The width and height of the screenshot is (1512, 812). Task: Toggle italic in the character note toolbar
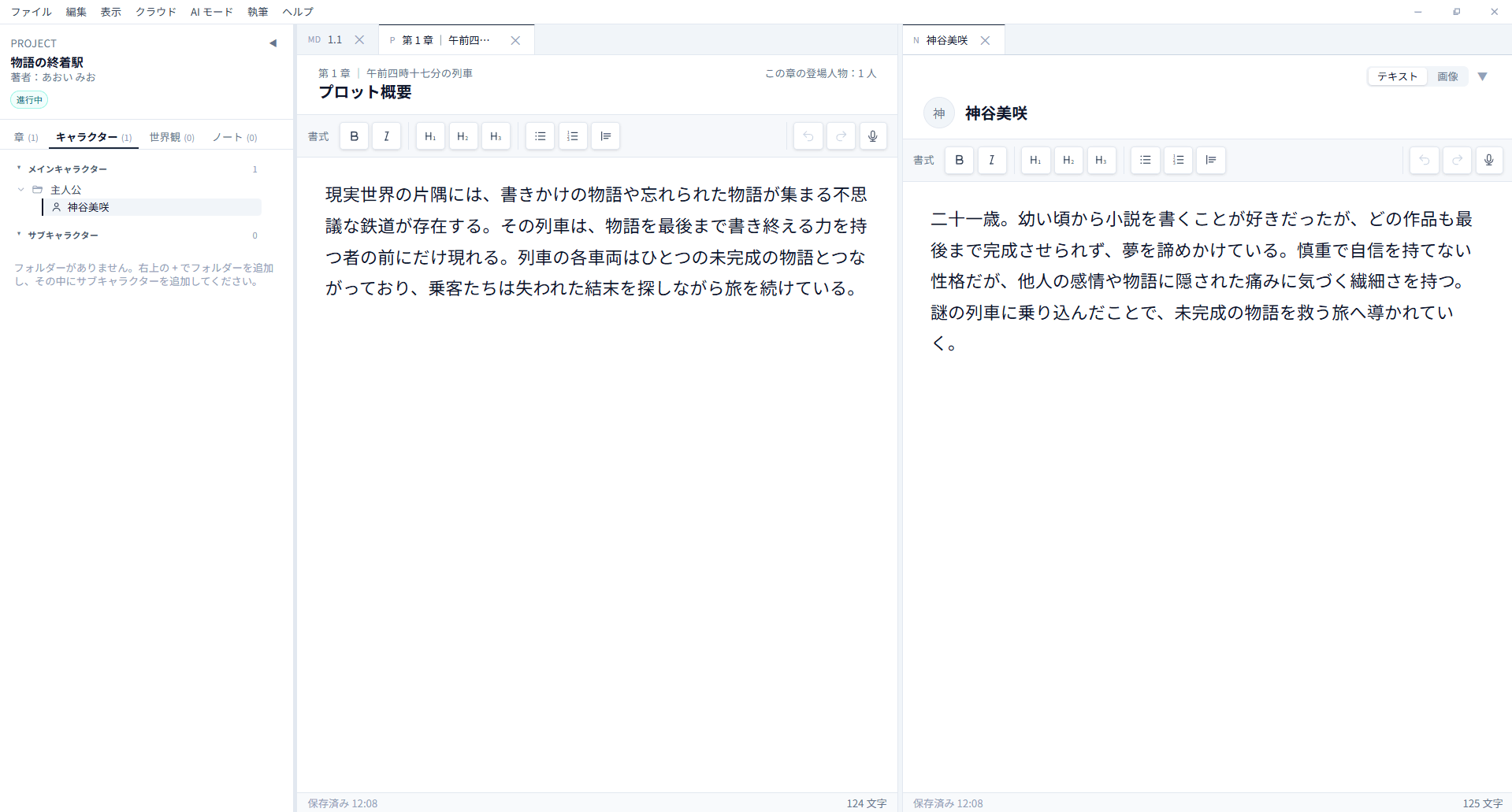tap(992, 160)
